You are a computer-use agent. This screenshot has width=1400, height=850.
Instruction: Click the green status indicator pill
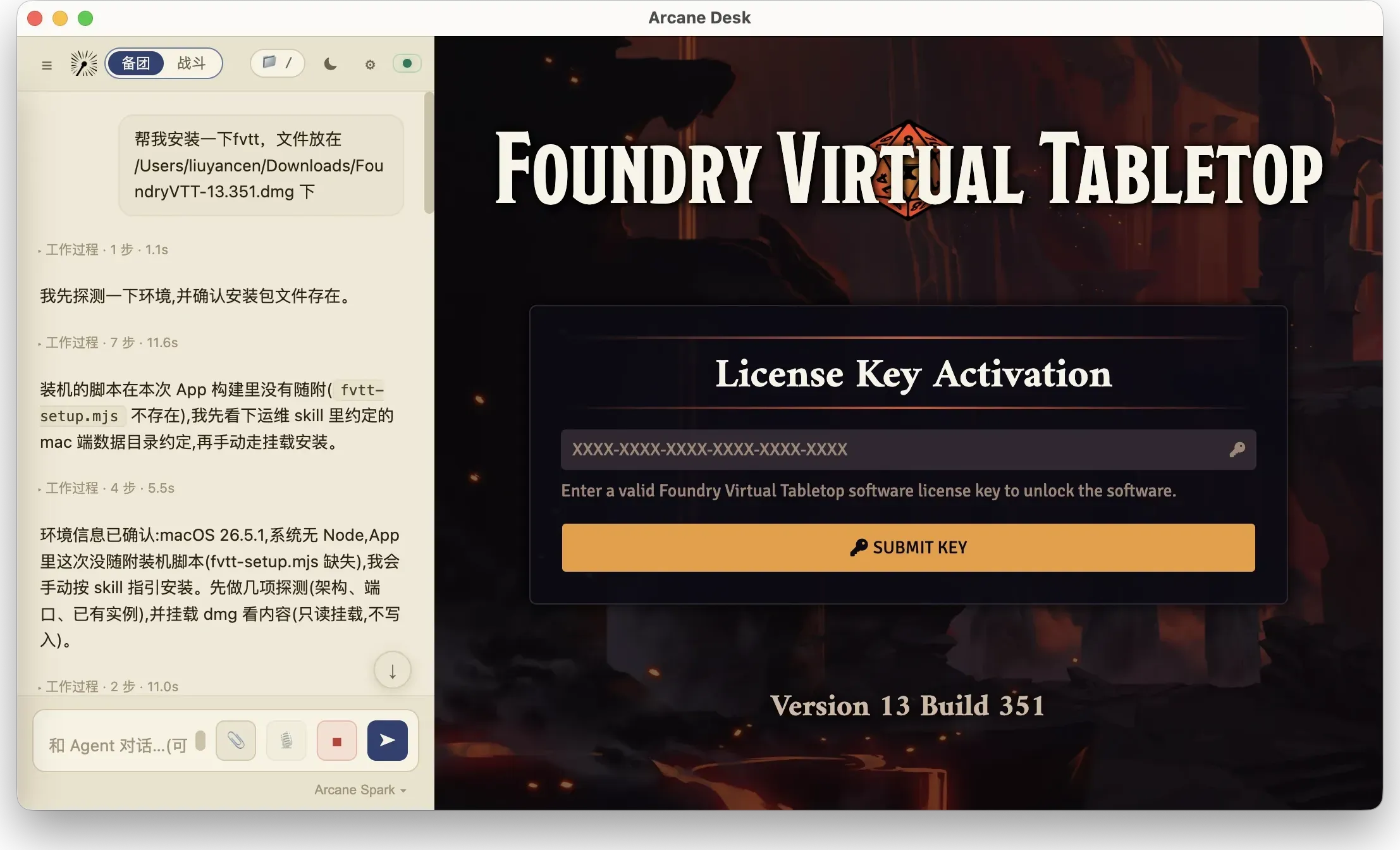(x=407, y=63)
